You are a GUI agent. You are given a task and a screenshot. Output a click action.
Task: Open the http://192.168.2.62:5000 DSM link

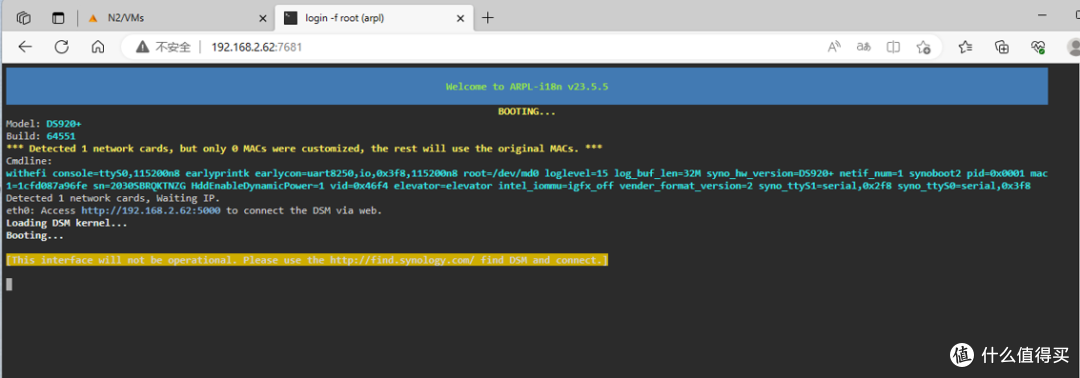pyautogui.click(x=151, y=211)
